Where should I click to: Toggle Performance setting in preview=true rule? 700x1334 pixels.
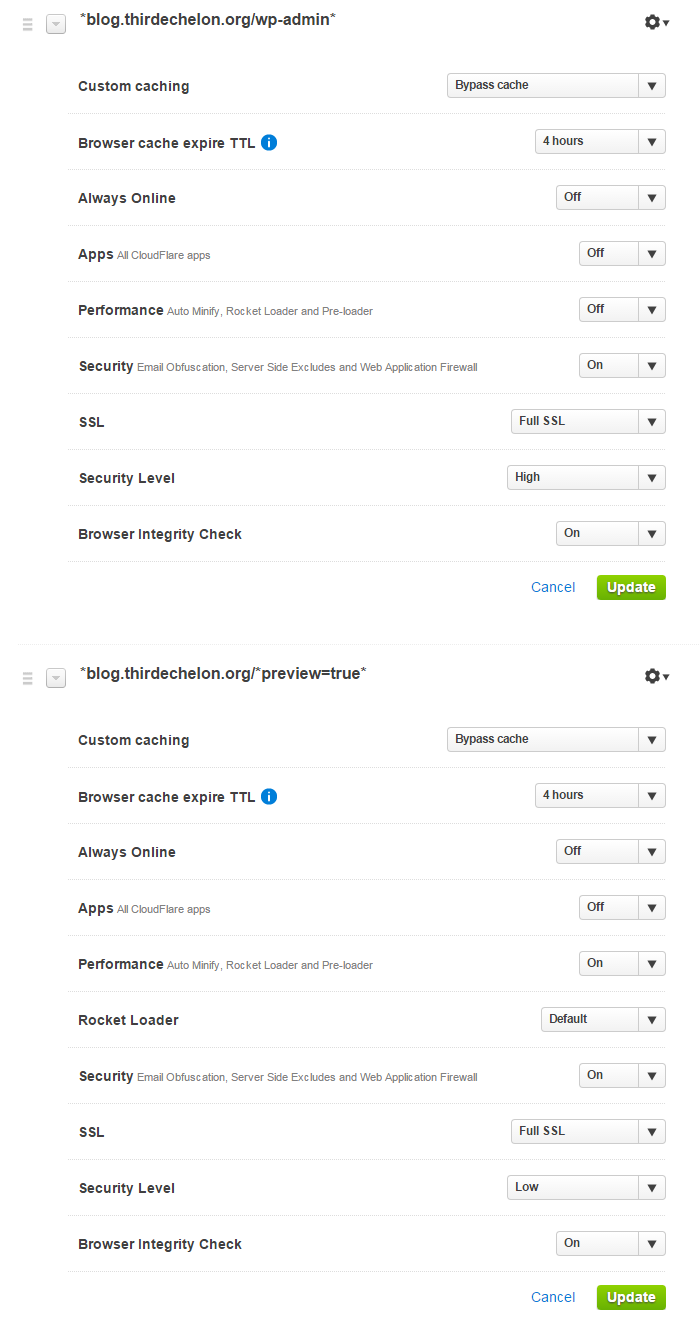[x=622, y=963]
